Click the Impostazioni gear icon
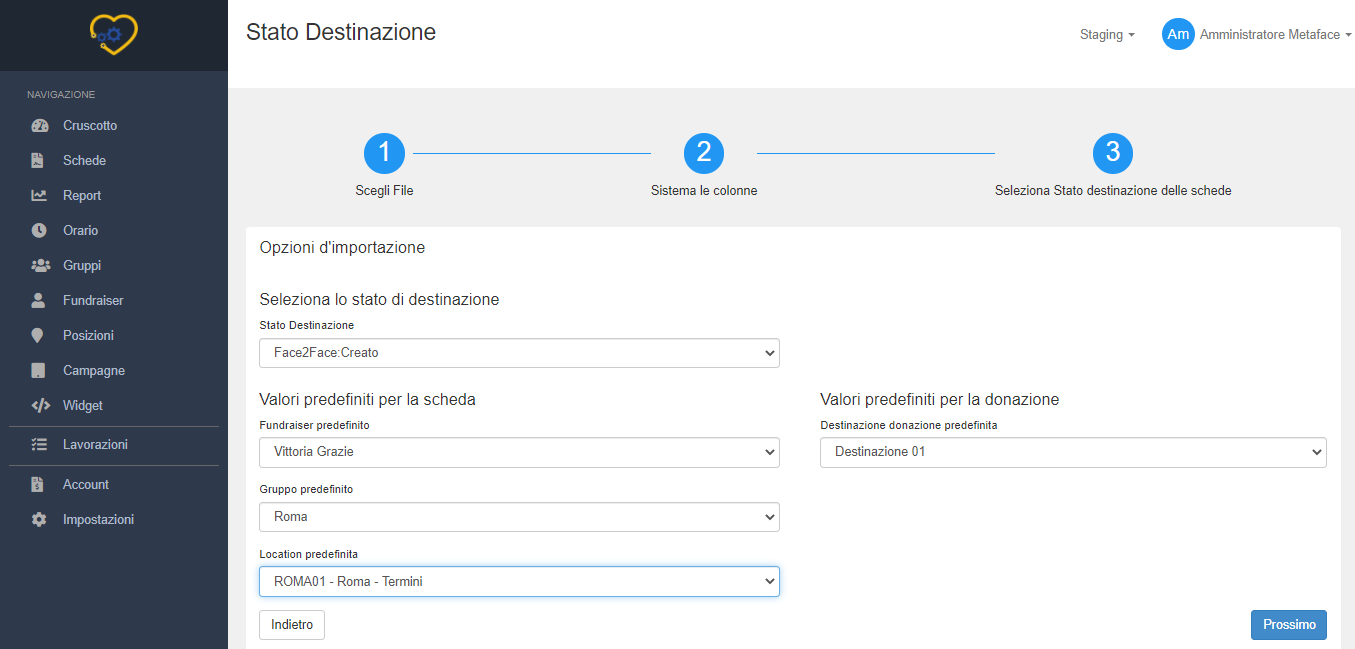The image size is (1355, 649). coord(39,520)
